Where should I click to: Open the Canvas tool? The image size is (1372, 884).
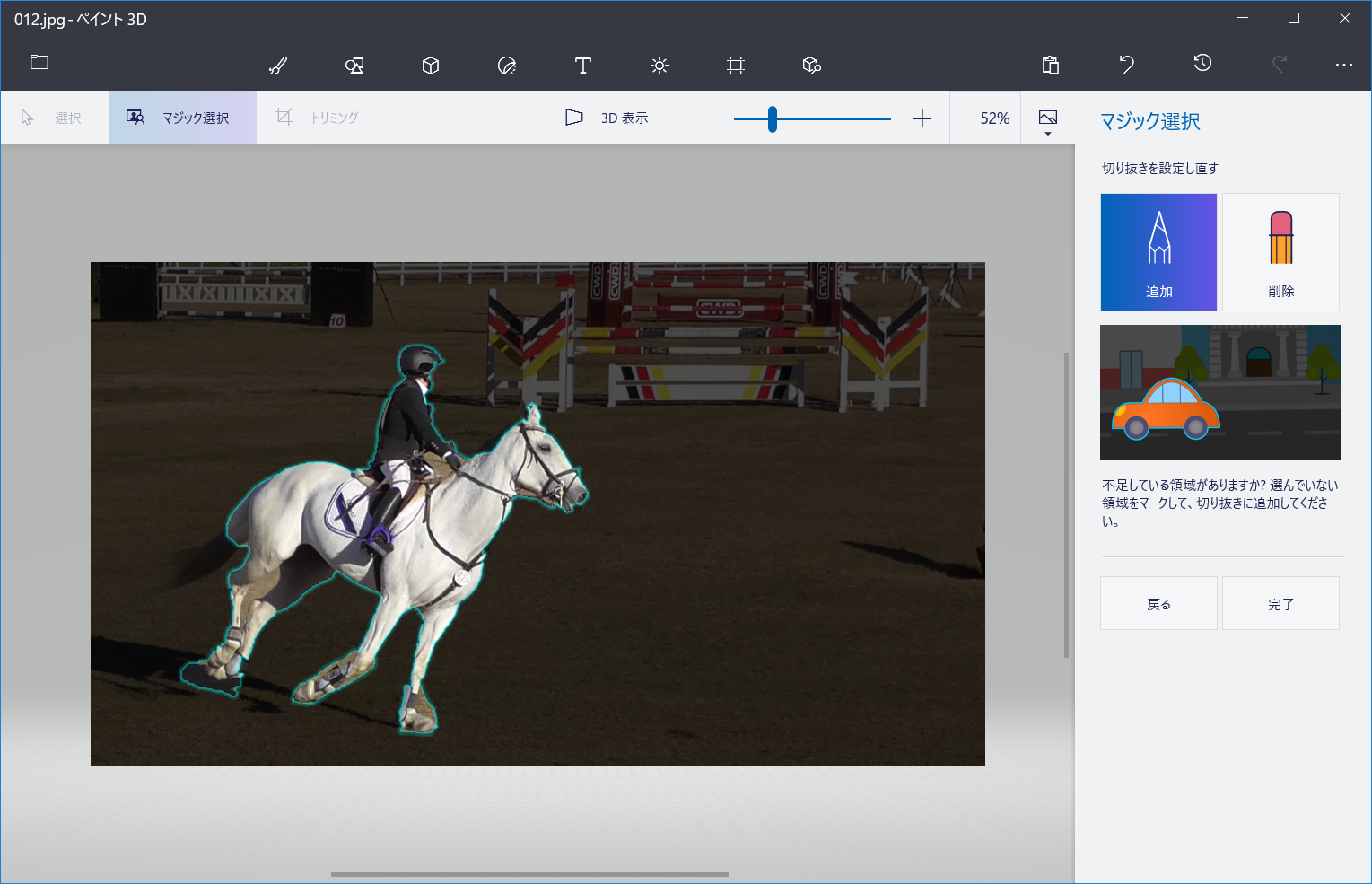tap(736, 66)
